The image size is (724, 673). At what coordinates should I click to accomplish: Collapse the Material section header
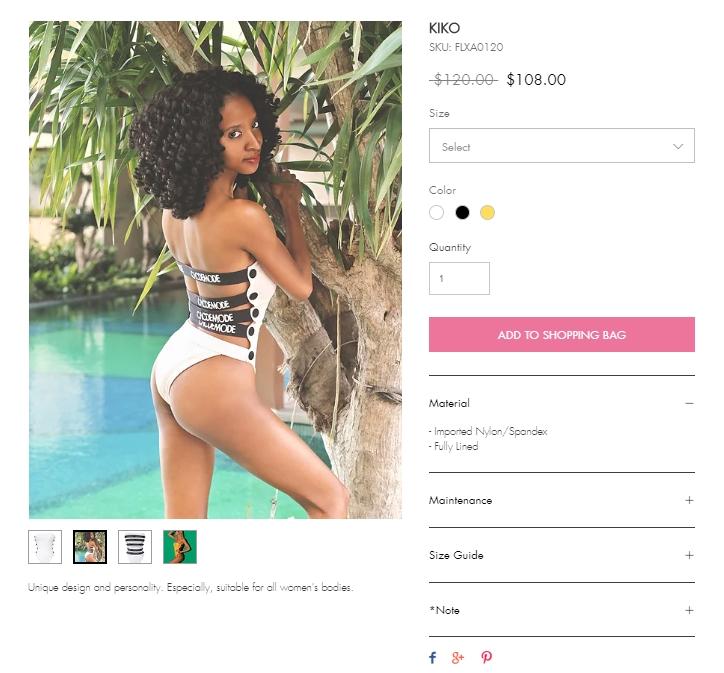point(561,403)
